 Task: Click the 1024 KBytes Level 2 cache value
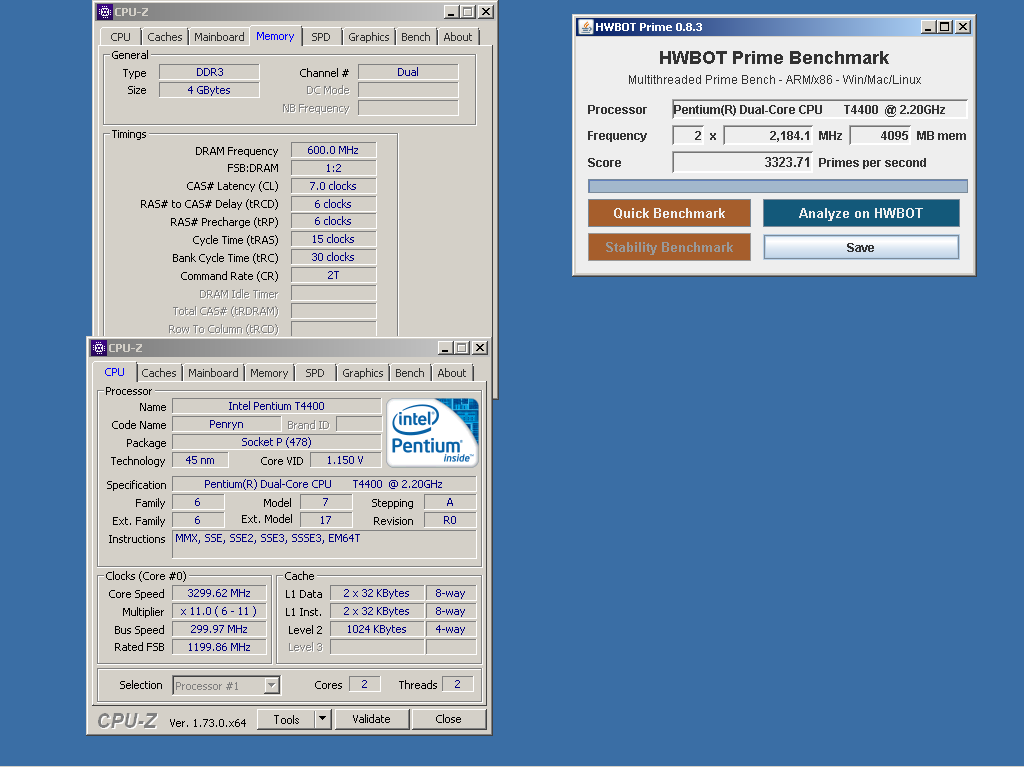point(377,630)
